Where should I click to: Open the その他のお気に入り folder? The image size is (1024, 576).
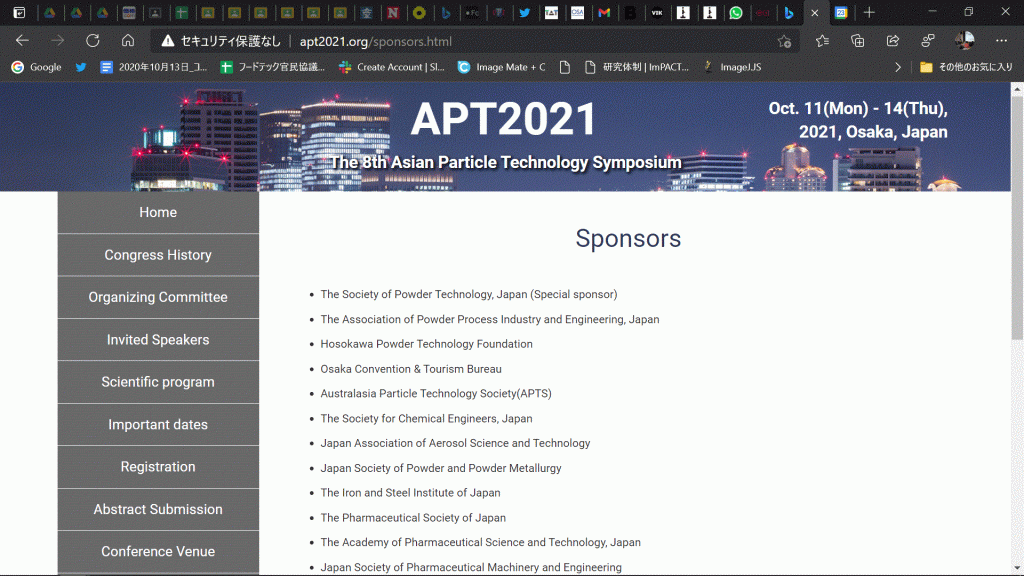coord(966,67)
